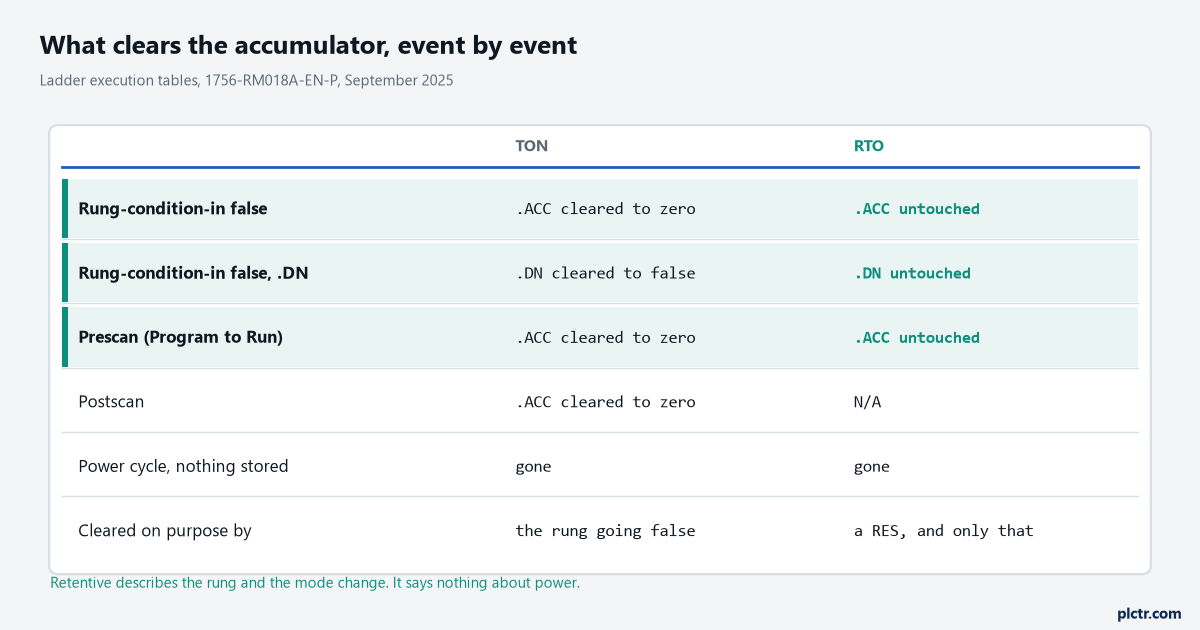The height and width of the screenshot is (630, 1200).
Task: Click the RTO column header
Action: click(x=868, y=146)
